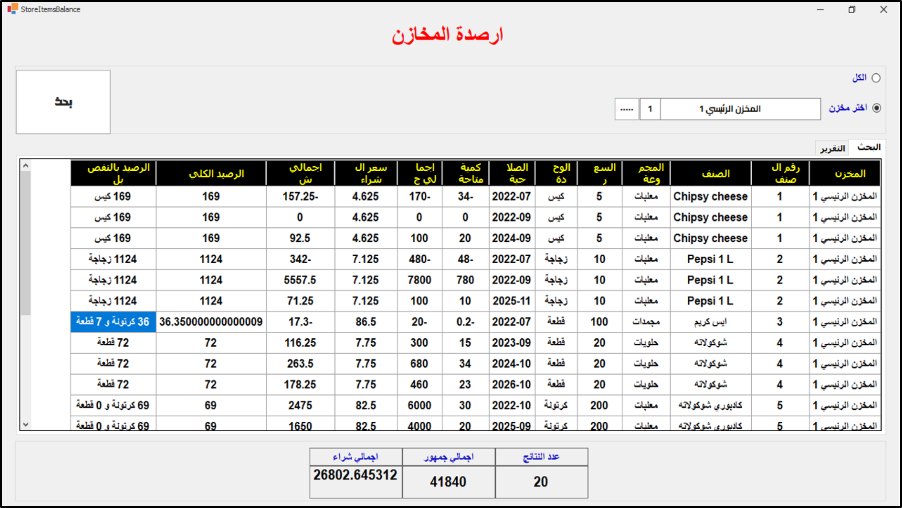Screen dimensions: 902x508
Task: Click the عدد النتائج count value 20
Action: pos(541,480)
